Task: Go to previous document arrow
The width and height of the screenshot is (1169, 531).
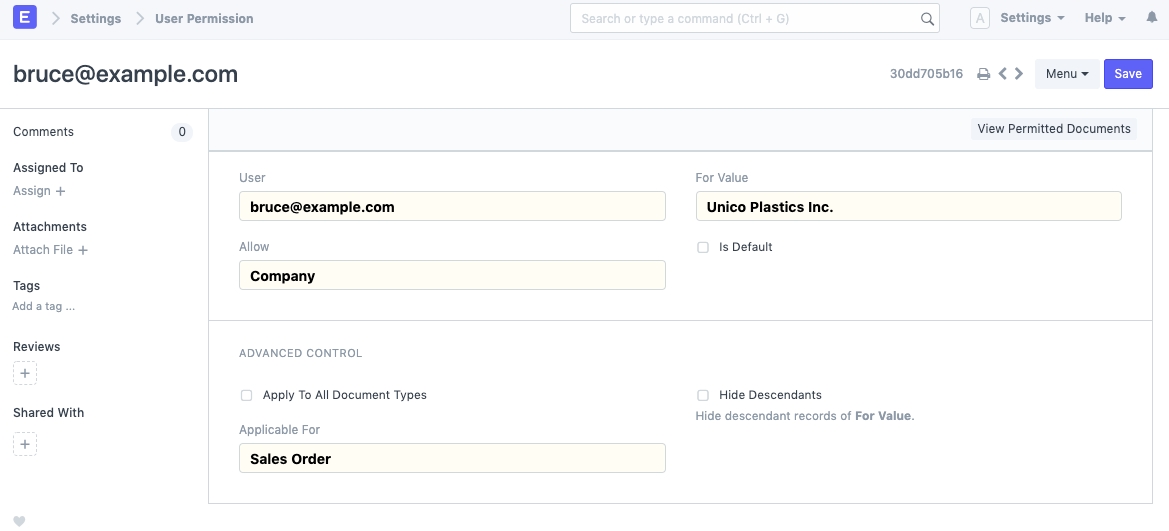Action: pos(1002,74)
